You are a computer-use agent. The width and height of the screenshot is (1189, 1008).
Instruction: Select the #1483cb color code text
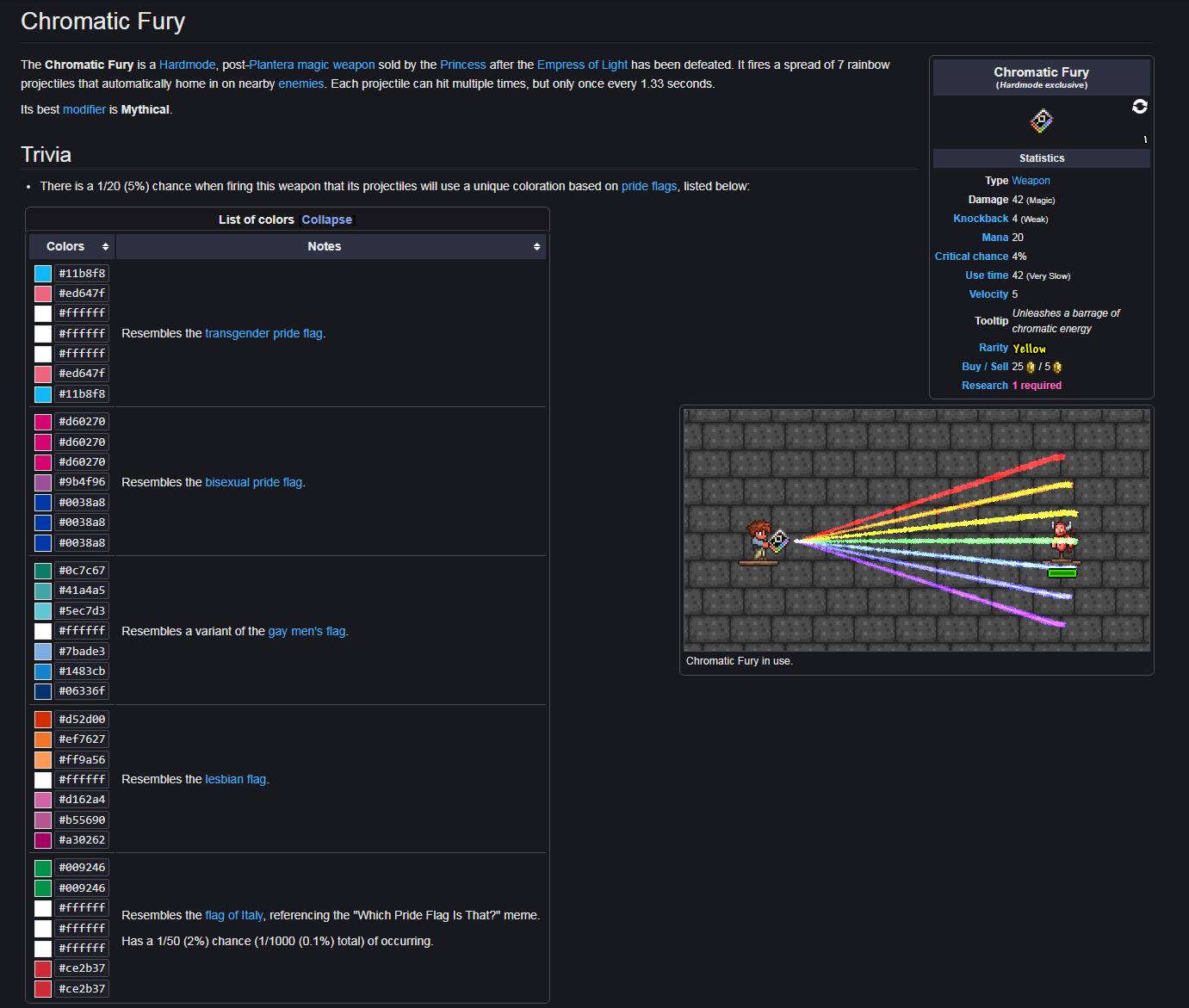click(x=82, y=671)
